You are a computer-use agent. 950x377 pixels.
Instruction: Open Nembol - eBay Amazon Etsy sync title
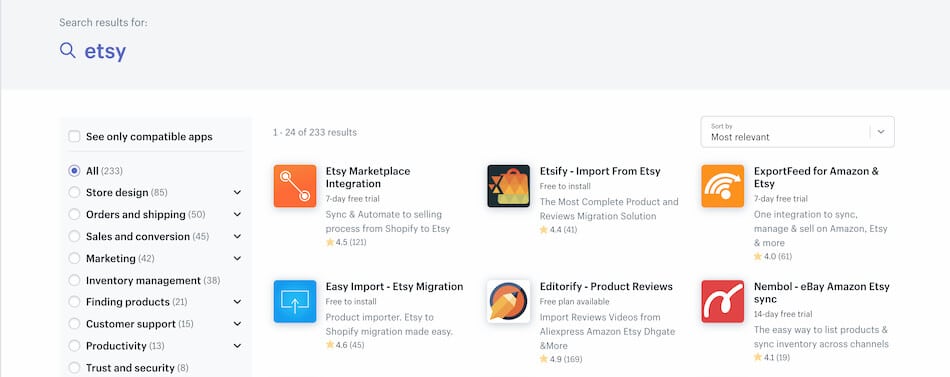pos(822,293)
